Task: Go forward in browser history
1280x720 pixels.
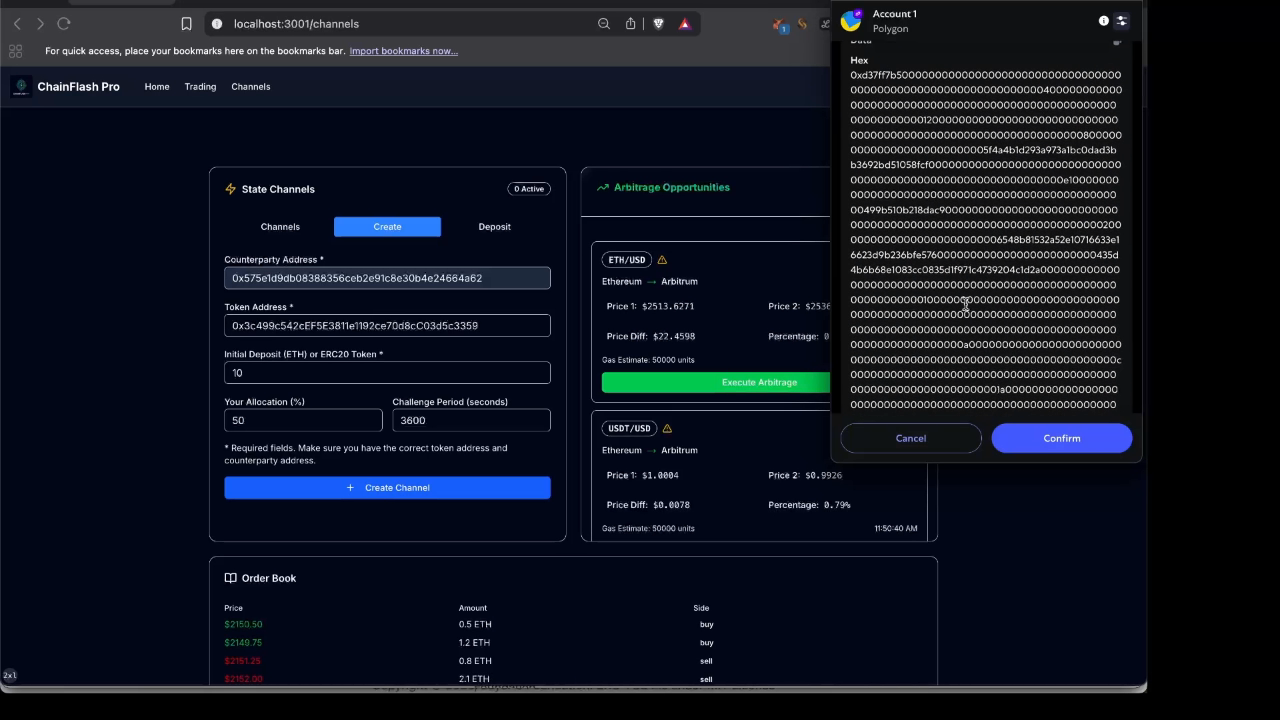Action: tap(40, 23)
